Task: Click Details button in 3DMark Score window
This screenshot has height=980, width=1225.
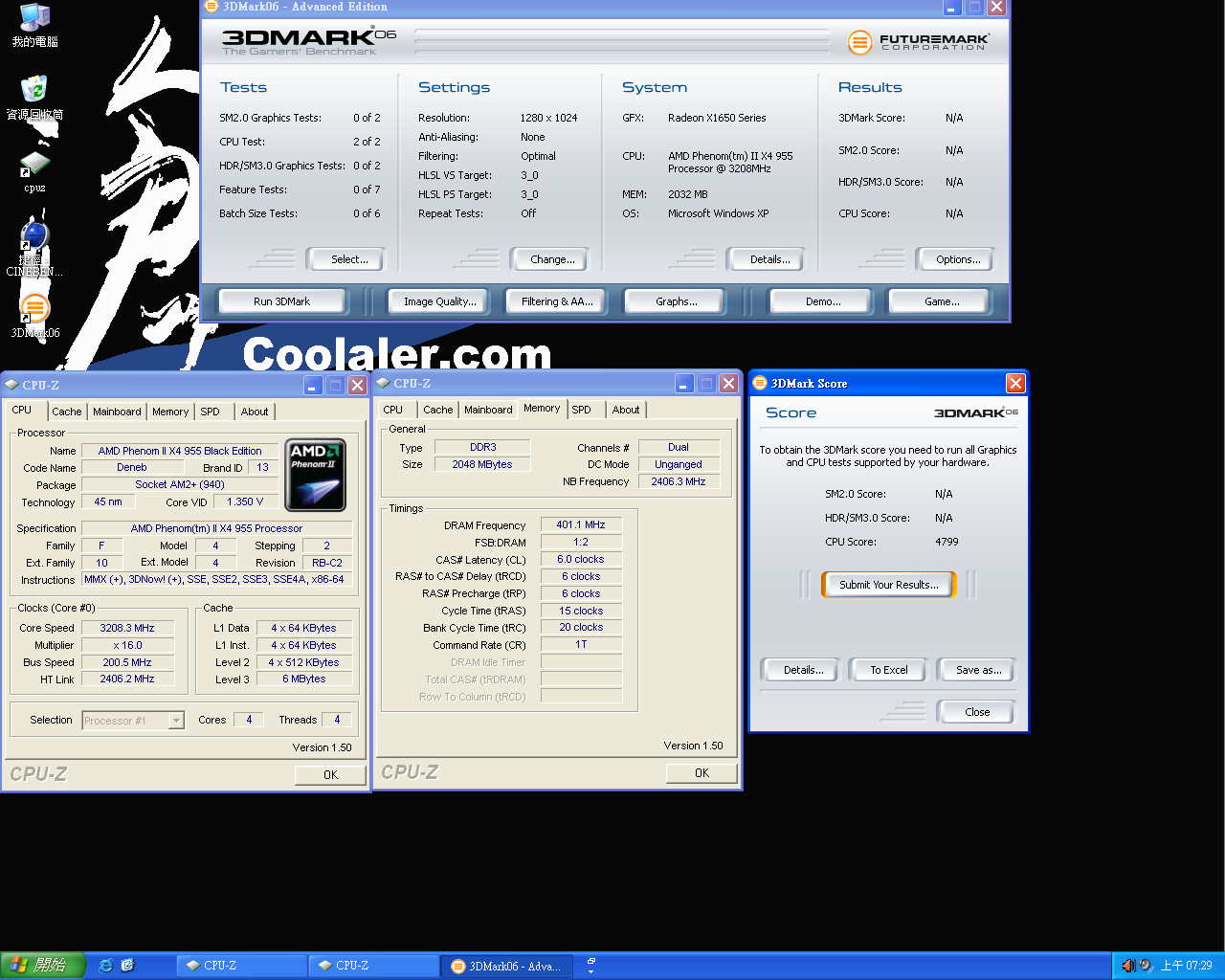Action: [x=803, y=670]
